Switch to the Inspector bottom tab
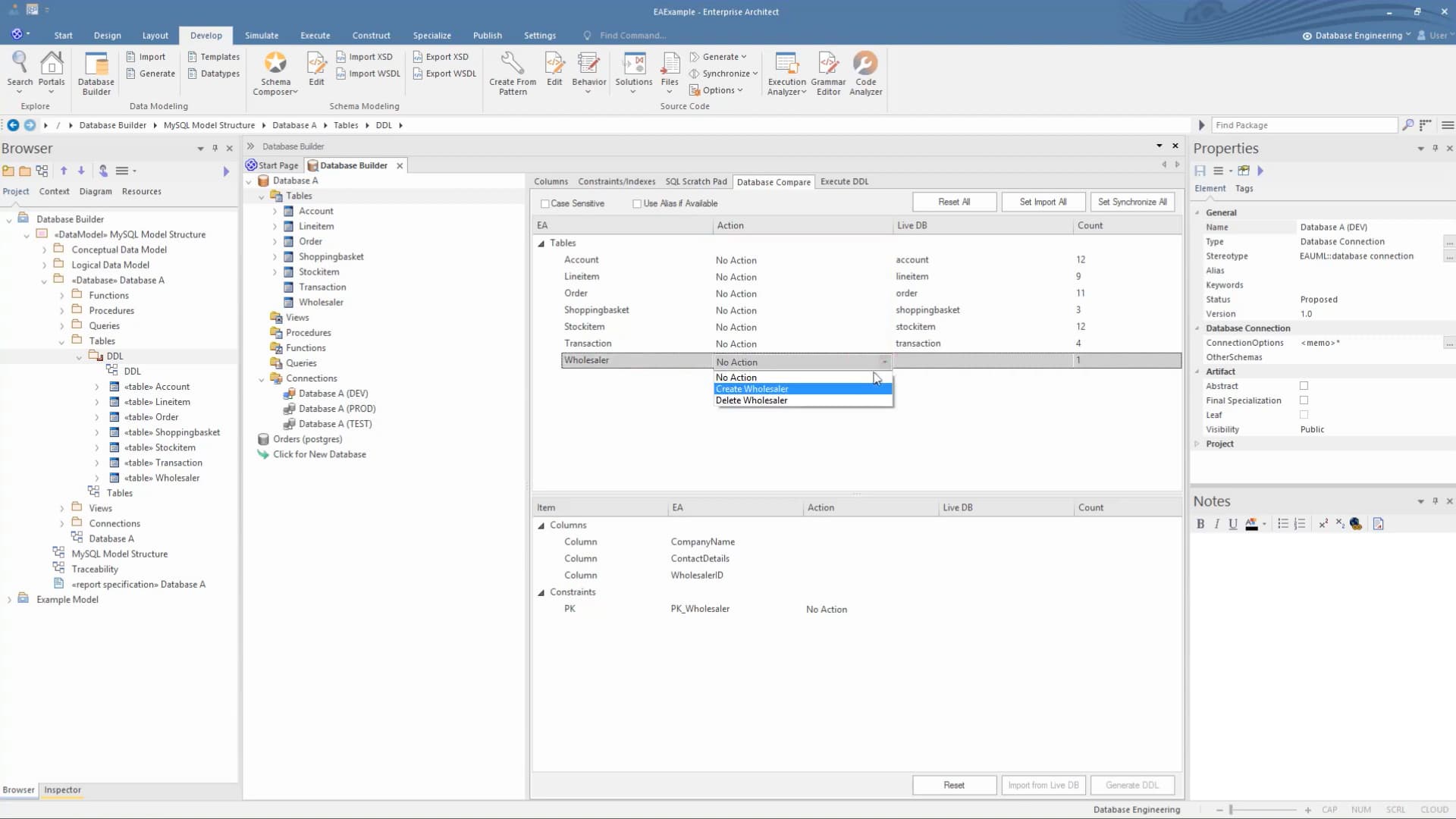This screenshot has height=819, width=1456. [x=62, y=790]
